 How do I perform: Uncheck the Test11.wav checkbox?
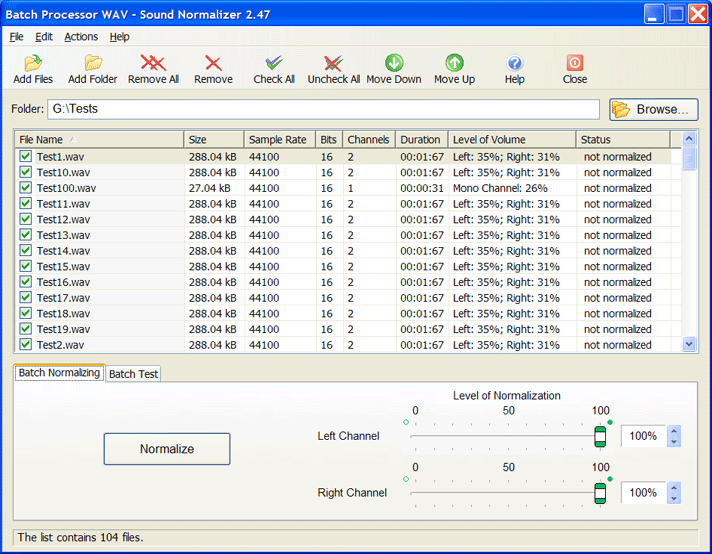tap(25, 203)
